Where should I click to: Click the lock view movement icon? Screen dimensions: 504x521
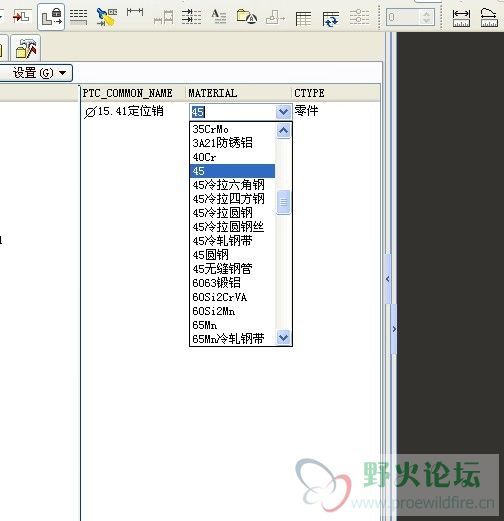tap(51, 17)
